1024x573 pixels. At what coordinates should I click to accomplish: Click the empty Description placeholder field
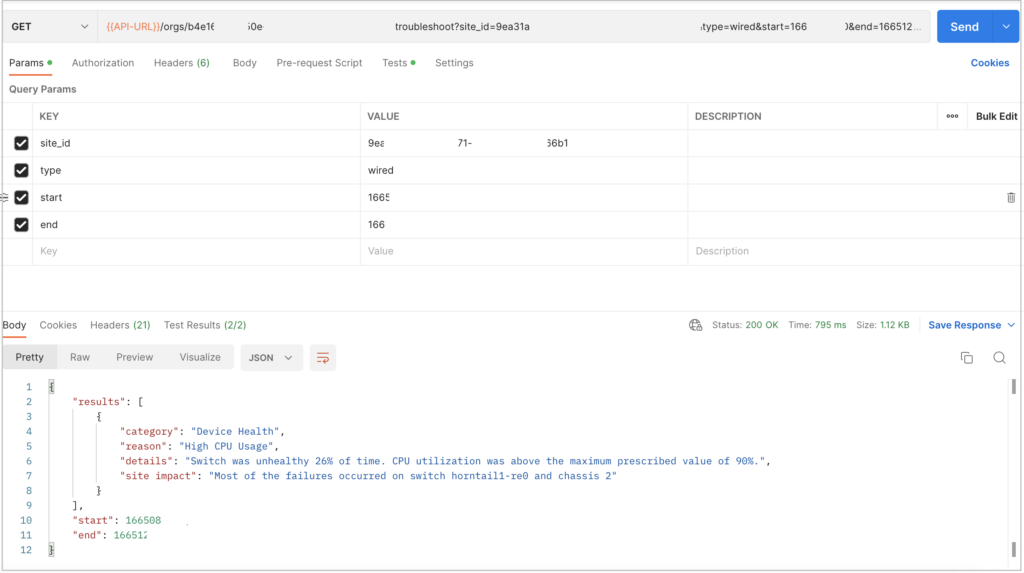[854, 252]
